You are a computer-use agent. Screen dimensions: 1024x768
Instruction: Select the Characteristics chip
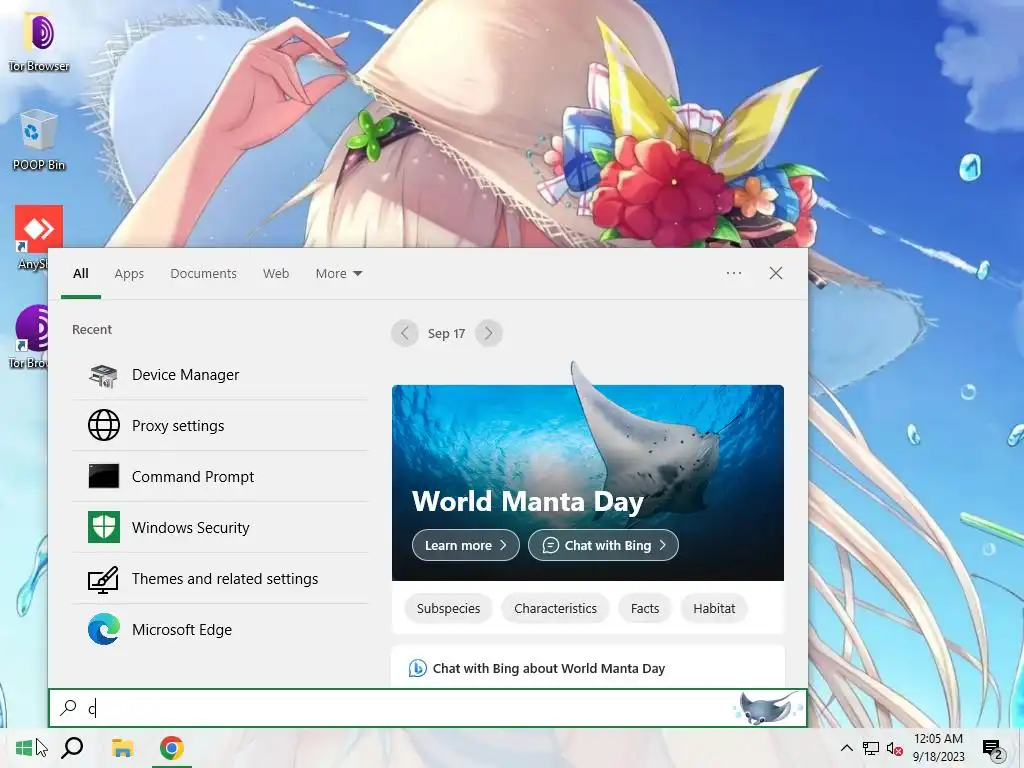tap(555, 609)
